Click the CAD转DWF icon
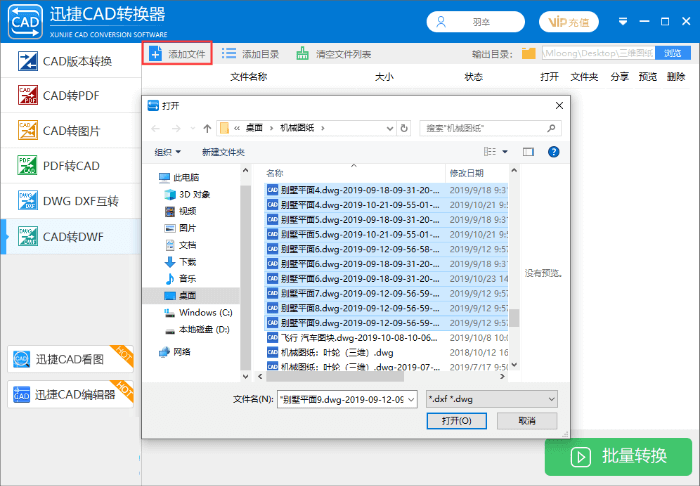The image size is (700, 486). click(x=28, y=236)
